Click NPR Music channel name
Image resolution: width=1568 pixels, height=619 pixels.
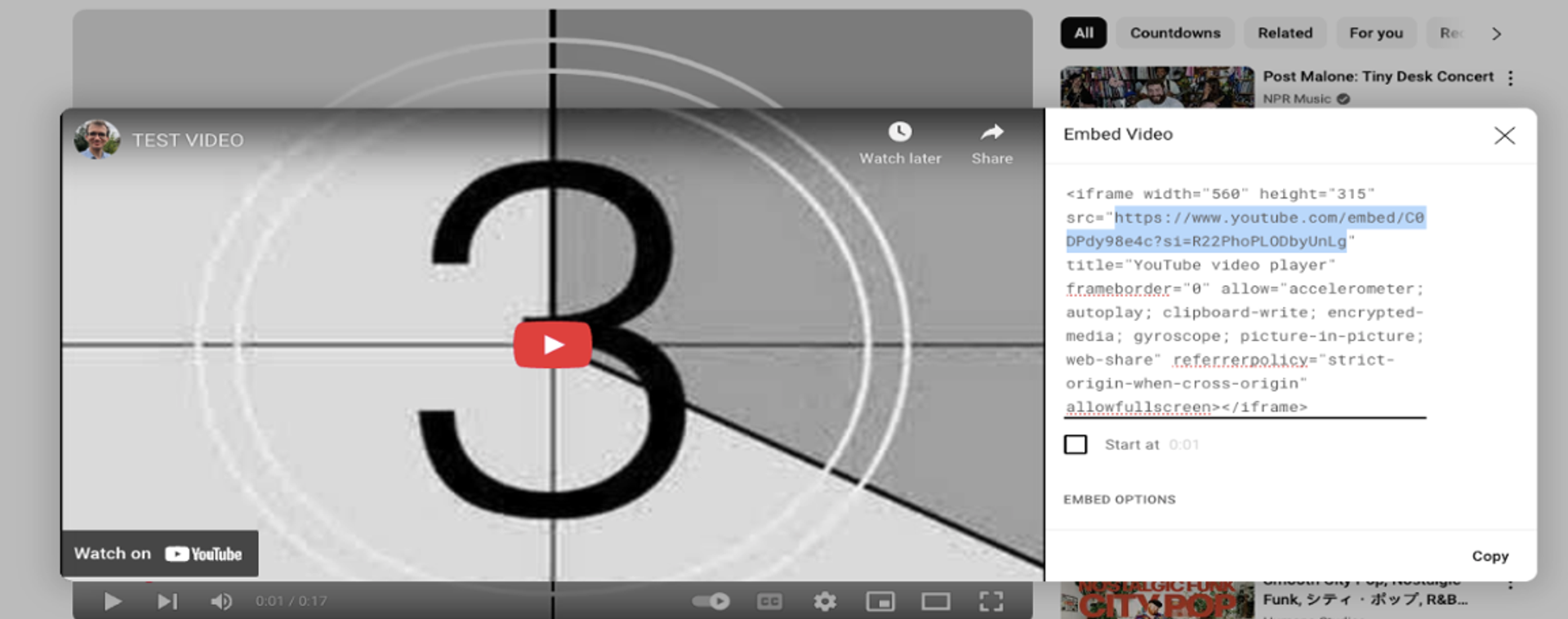coord(1296,99)
